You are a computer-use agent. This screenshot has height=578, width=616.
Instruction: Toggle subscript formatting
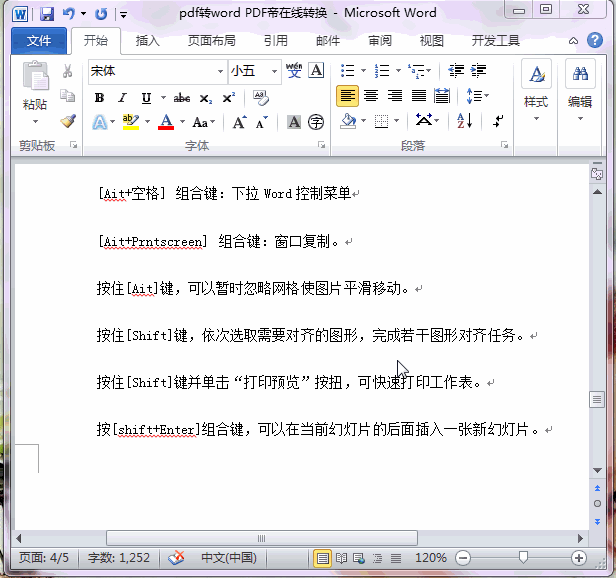[x=205, y=98]
